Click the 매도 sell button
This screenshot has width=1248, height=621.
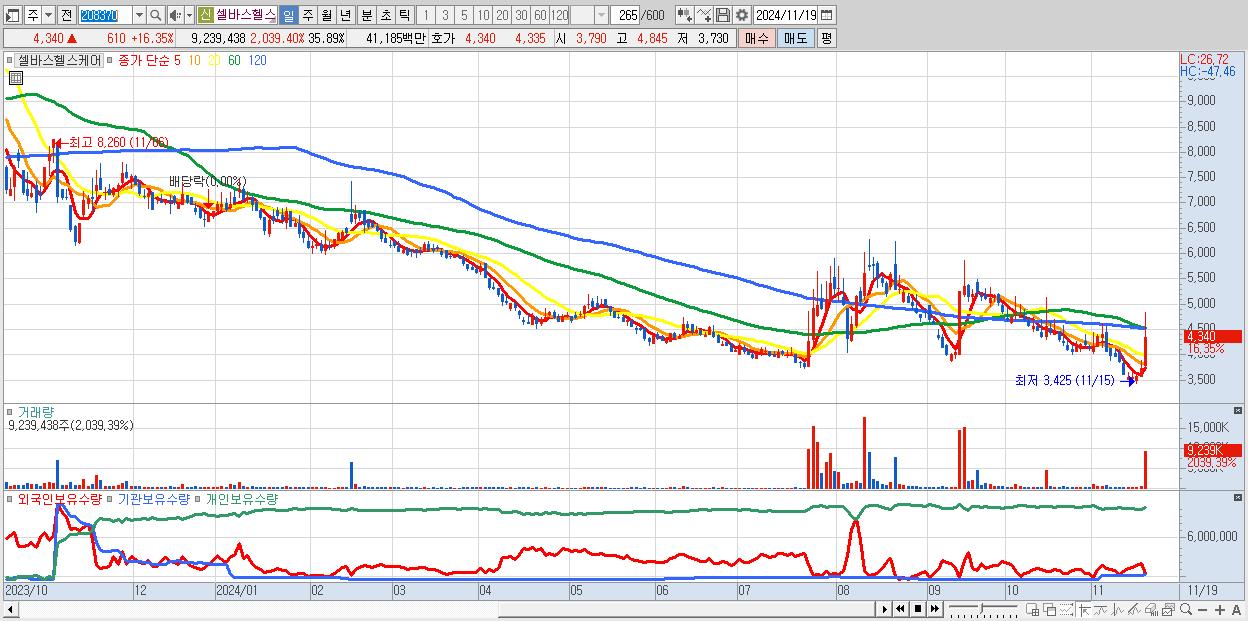pyautogui.click(x=795, y=38)
